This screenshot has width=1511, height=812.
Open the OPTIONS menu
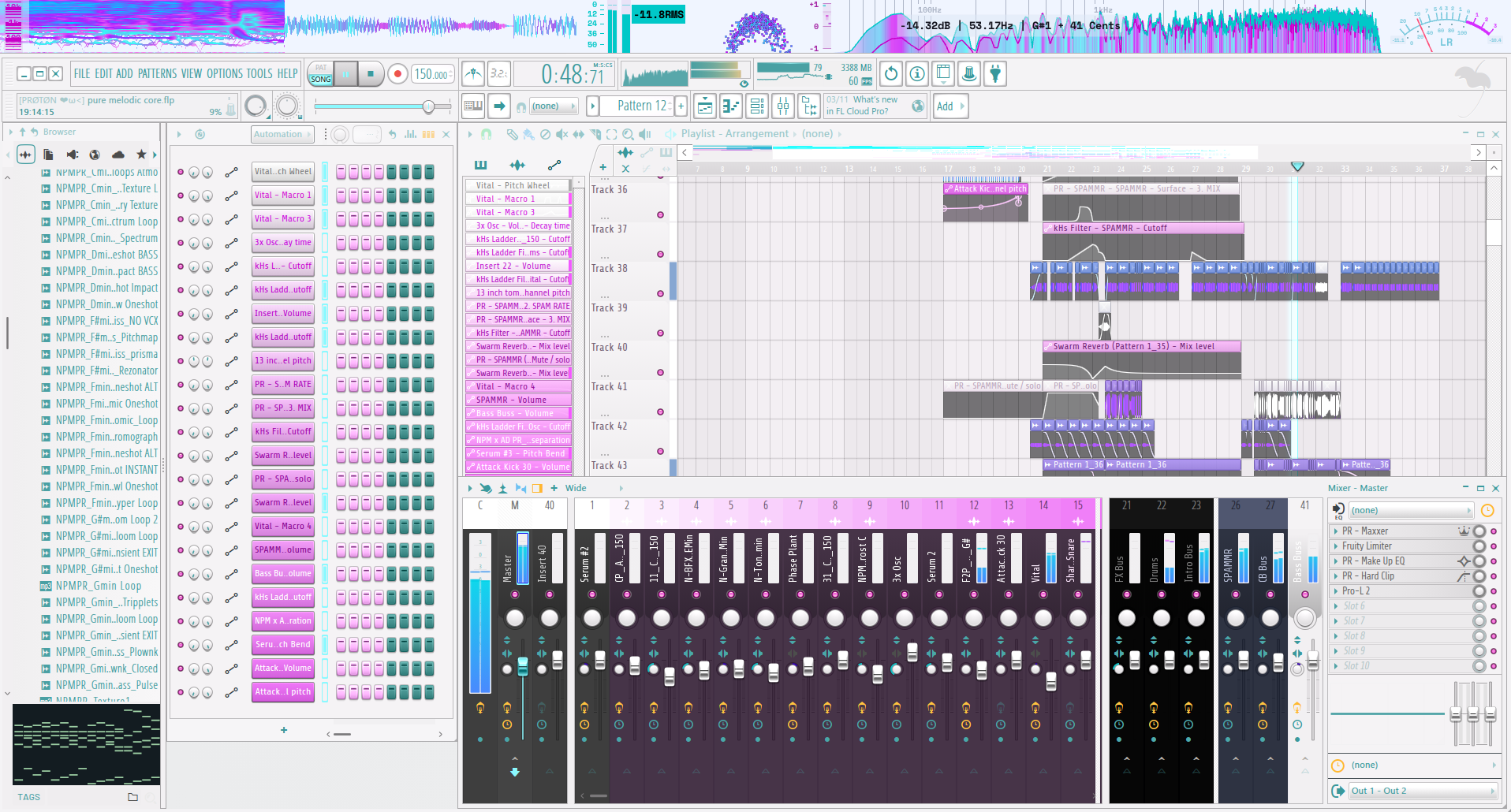tap(224, 74)
